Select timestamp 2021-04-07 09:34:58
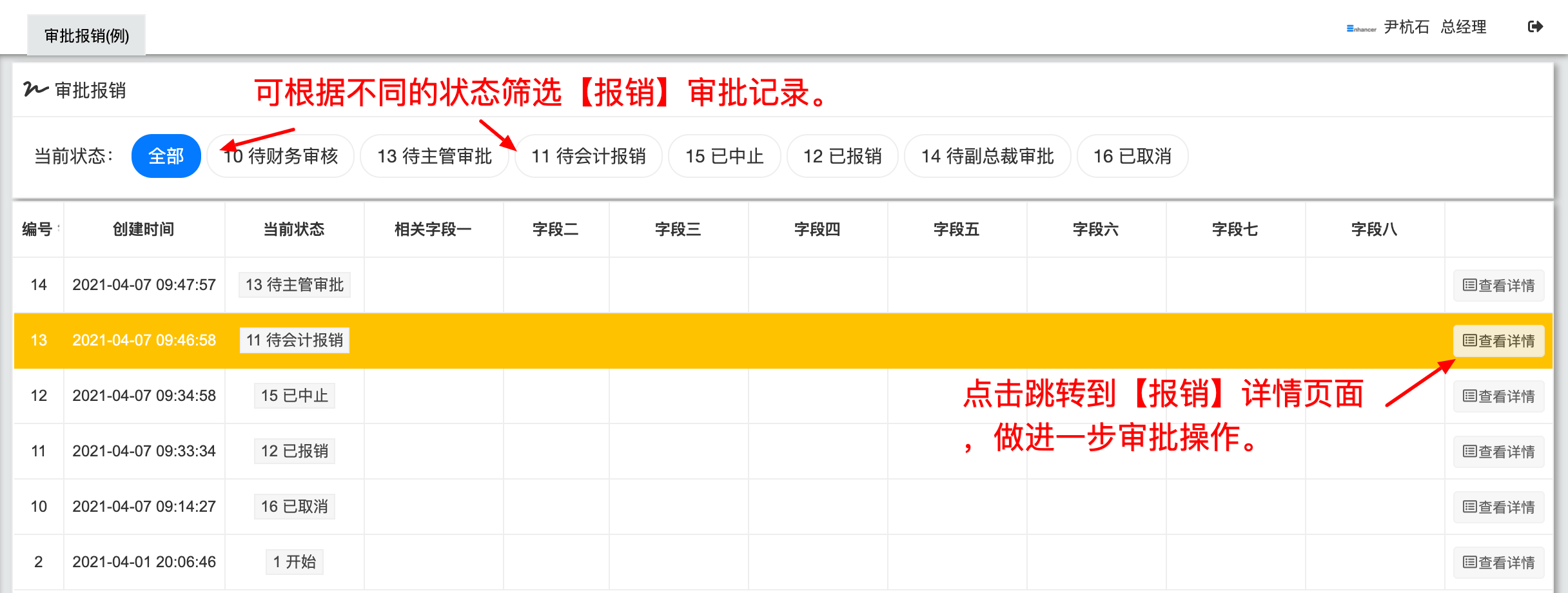Viewport: 1568px width, 593px height. click(x=144, y=396)
